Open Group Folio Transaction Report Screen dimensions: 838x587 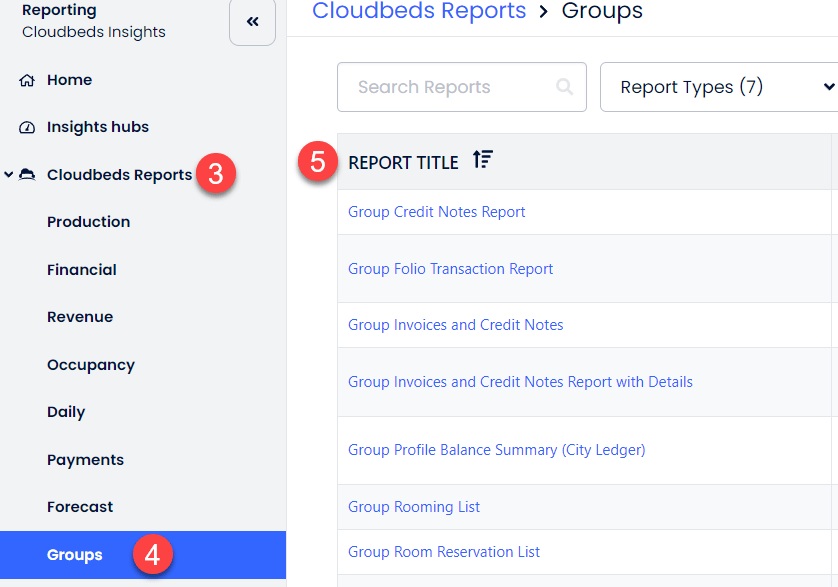pos(450,268)
